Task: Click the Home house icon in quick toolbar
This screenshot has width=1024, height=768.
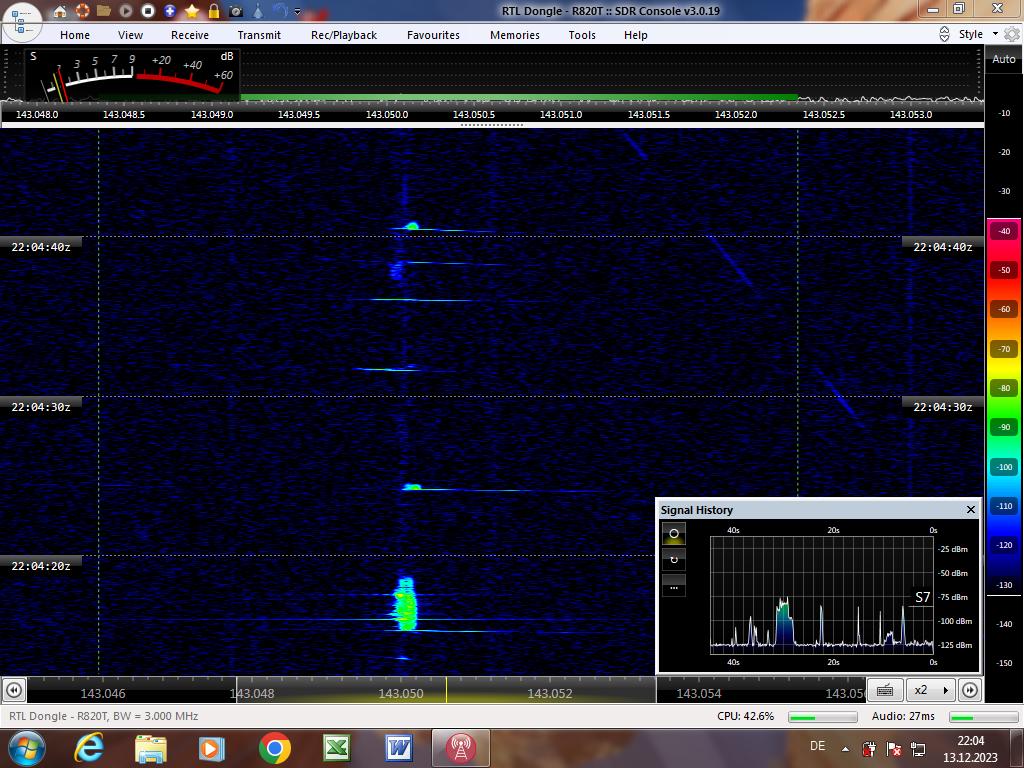Action: [x=60, y=11]
